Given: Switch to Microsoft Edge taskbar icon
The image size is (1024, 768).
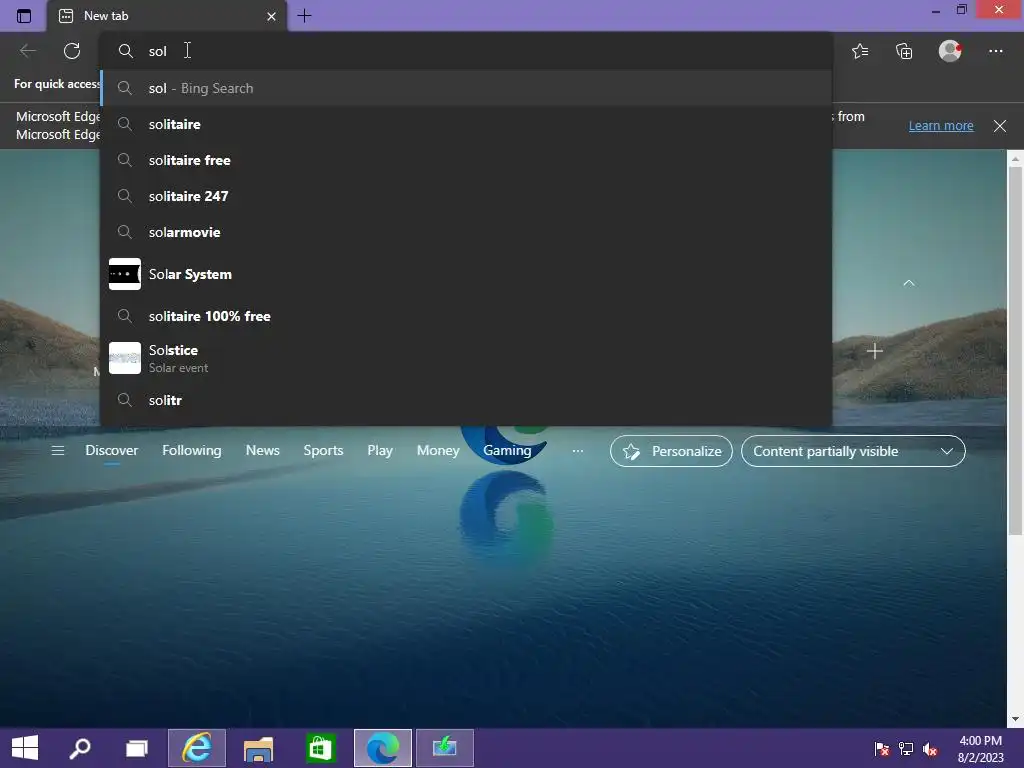Looking at the screenshot, I should (x=383, y=748).
